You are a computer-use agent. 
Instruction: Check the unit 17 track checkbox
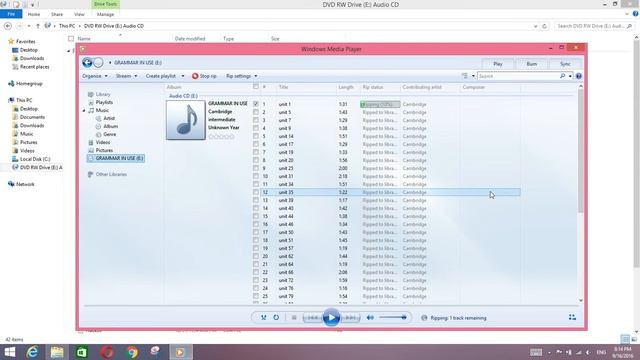click(x=256, y=144)
